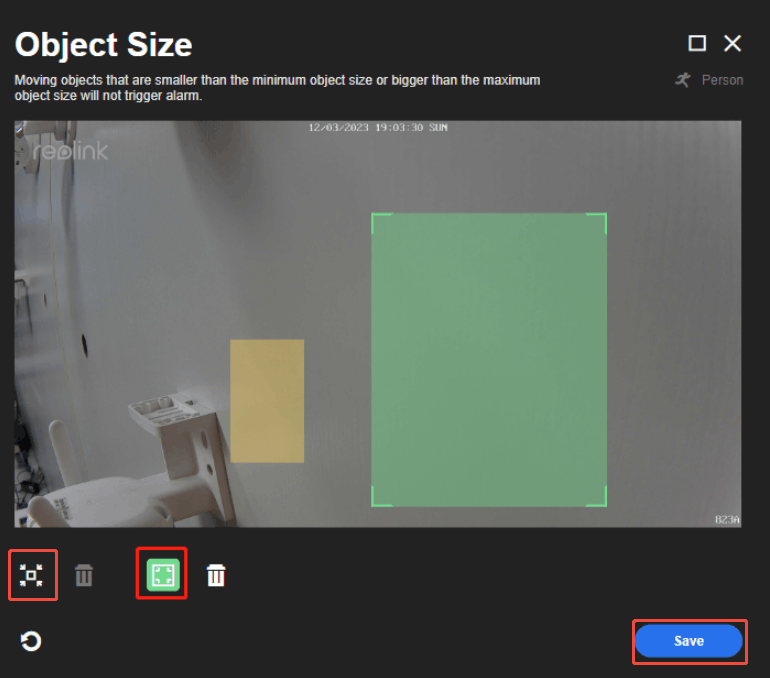Click the camera timestamp overlay text

378,128
